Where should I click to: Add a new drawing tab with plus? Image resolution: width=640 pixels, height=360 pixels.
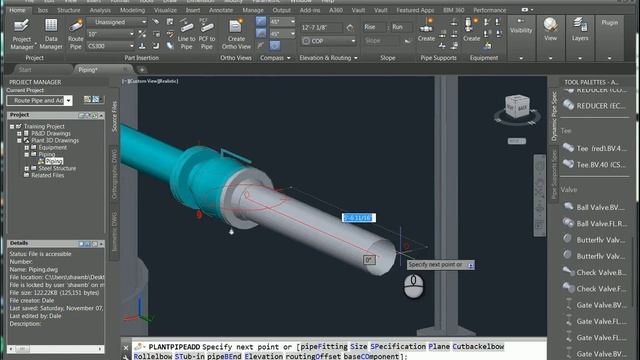[142, 70]
